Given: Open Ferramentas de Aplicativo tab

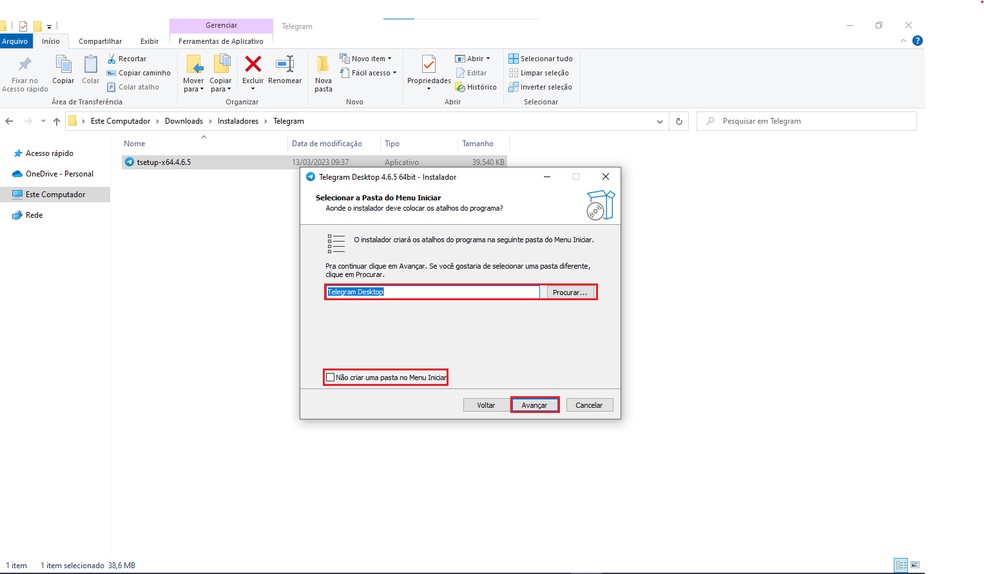Looking at the screenshot, I should coord(221,41).
